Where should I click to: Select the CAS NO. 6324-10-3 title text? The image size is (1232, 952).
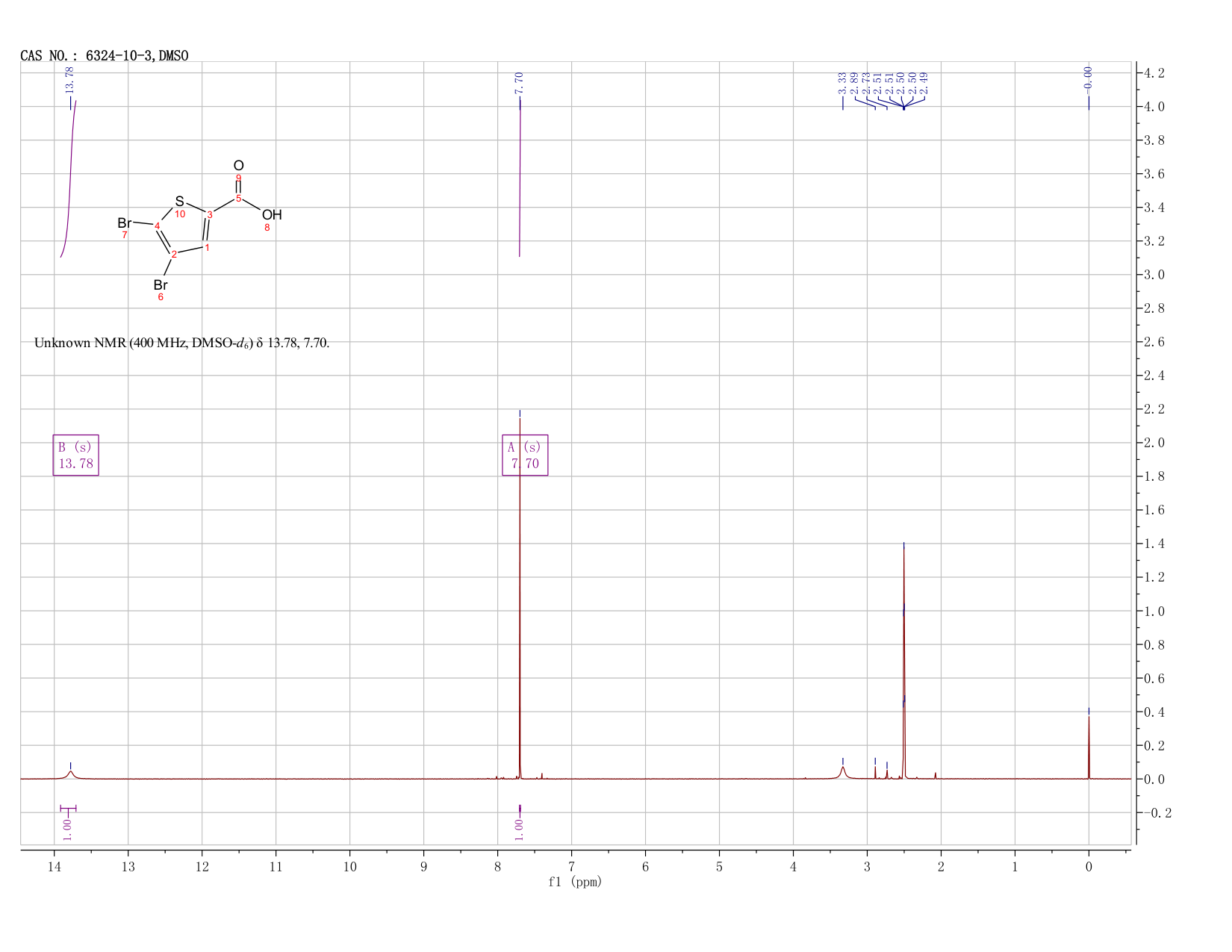coord(105,56)
